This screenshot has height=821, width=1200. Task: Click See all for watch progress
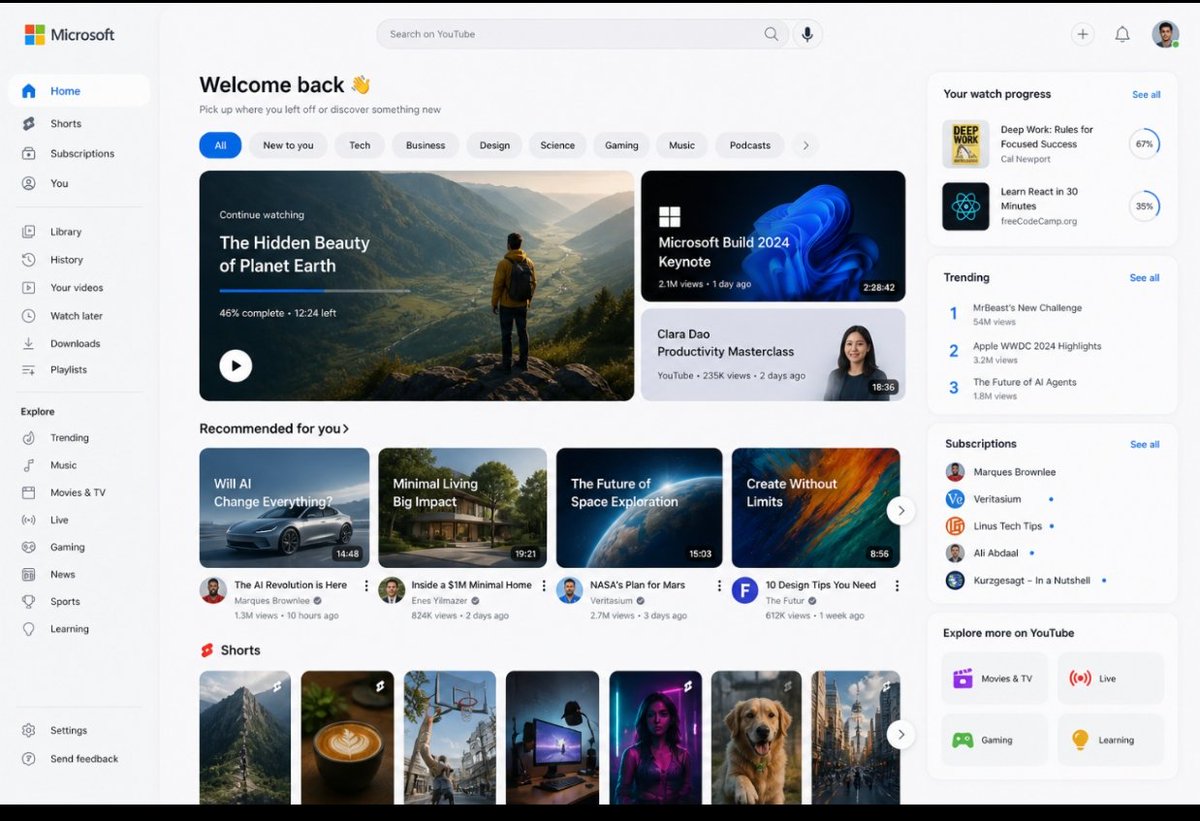(x=1146, y=95)
